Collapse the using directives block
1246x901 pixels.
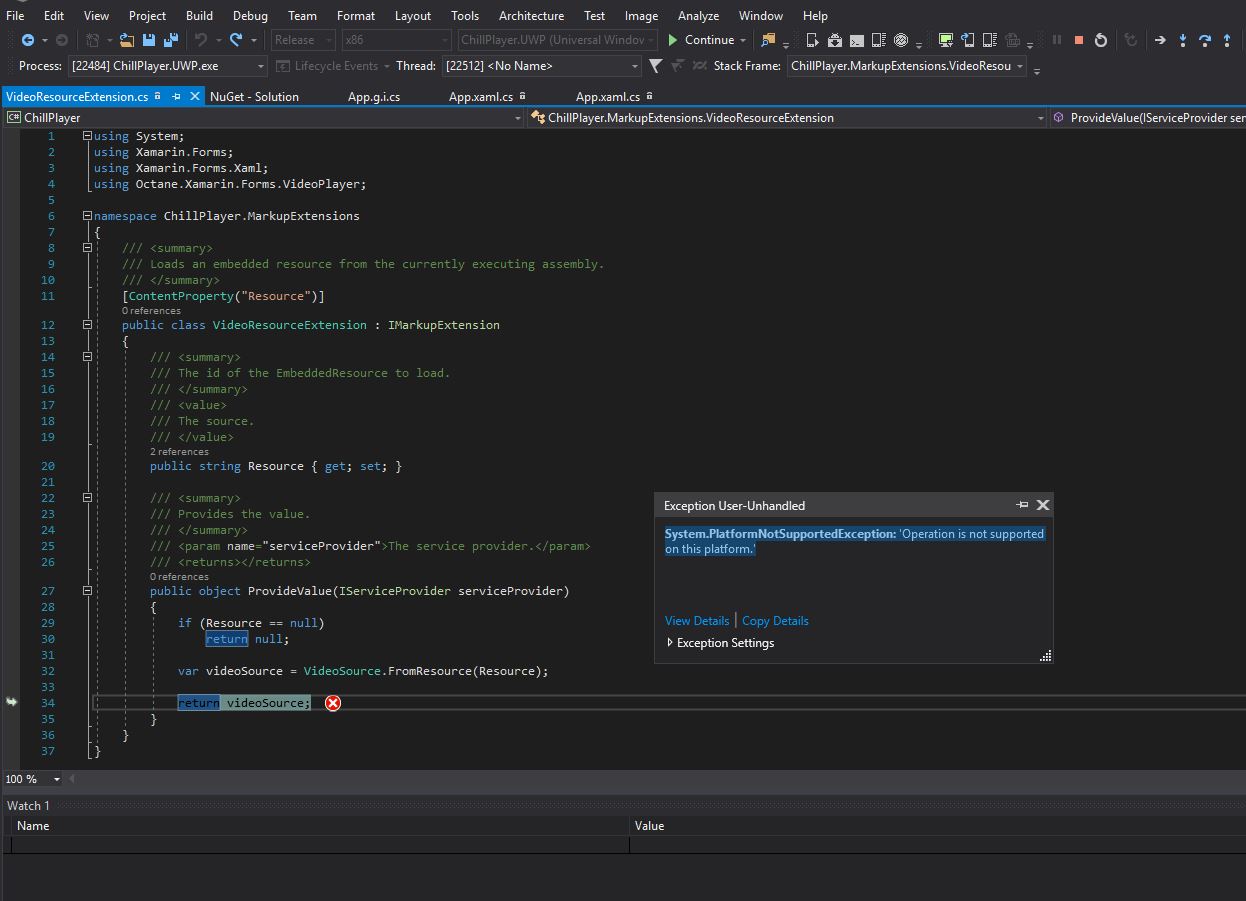(x=87, y=135)
